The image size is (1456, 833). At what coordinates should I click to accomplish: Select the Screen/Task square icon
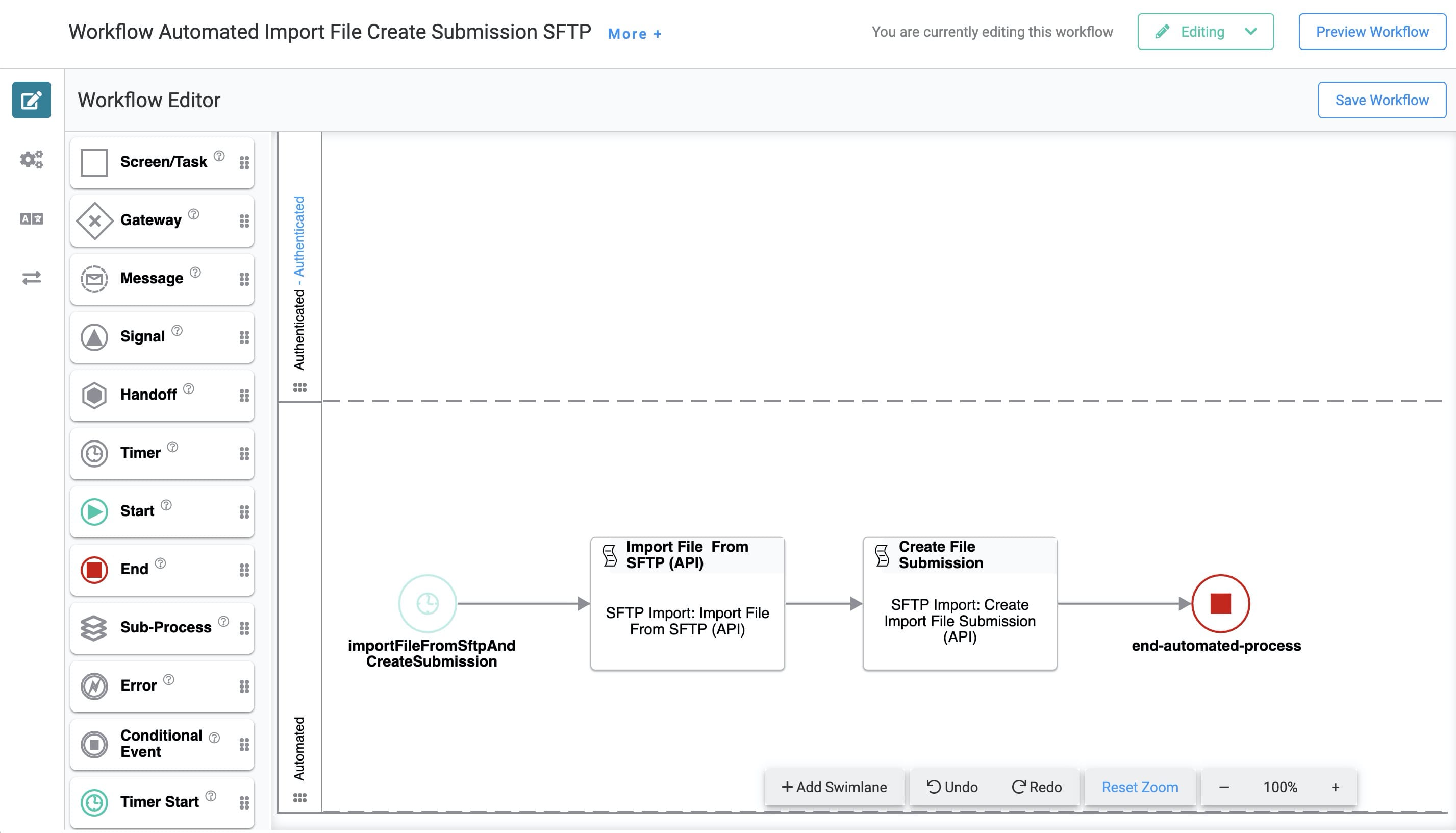[x=94, y=162]
